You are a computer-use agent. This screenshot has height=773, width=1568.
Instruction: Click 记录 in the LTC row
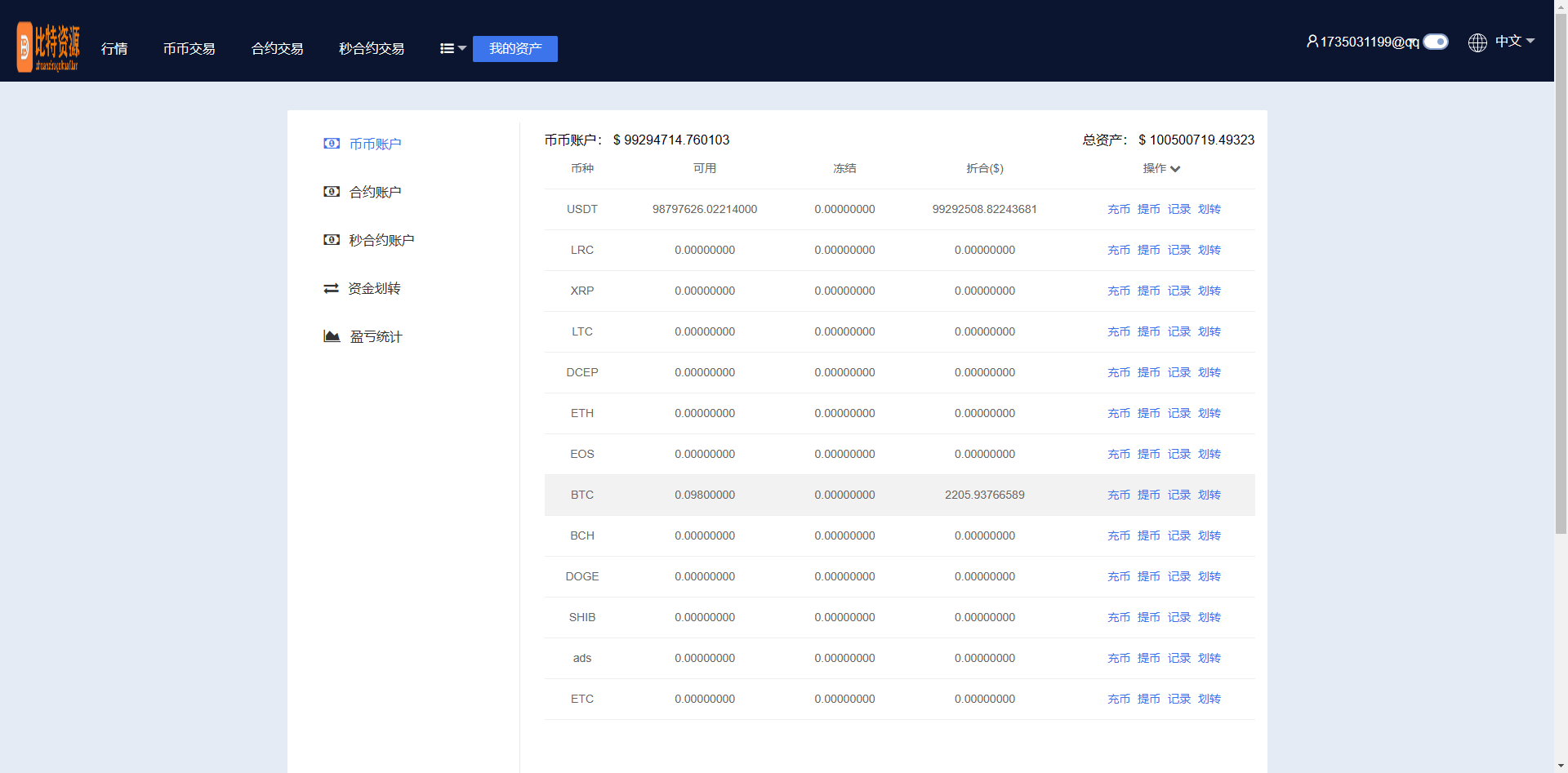point(1179,331)
